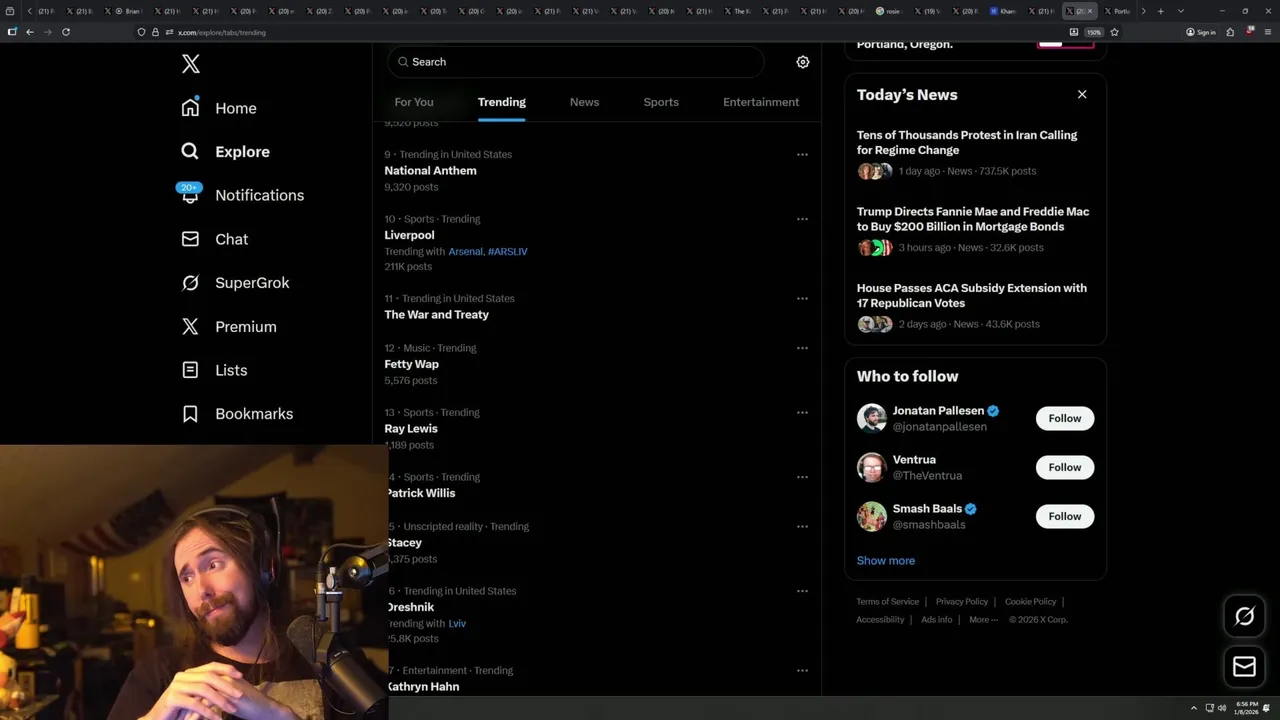This screenshot has height=720, width=1280.
Task: Open the Cookie Policy link
Action: (1030, 602)
